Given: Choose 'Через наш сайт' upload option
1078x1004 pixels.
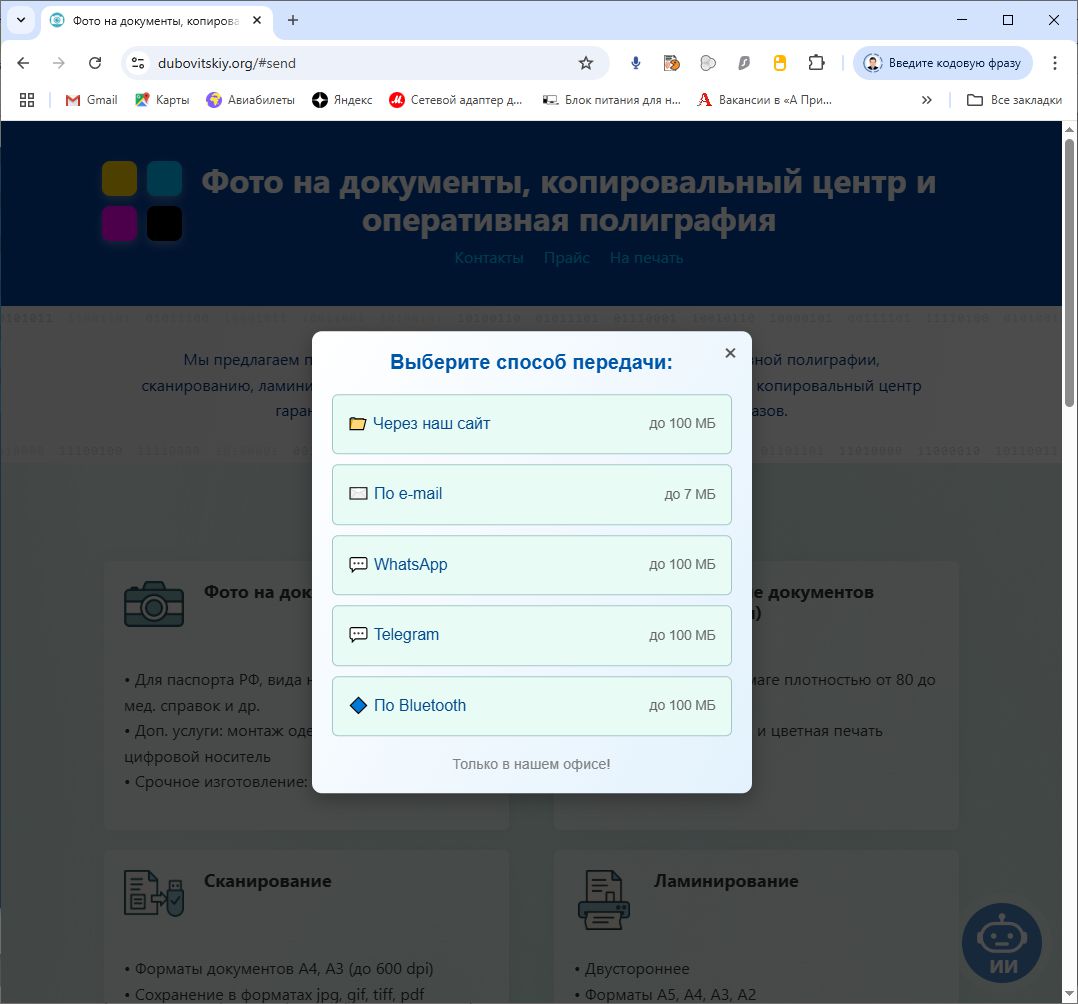Looking at the screenshot, I should click(x=531, y=424).
